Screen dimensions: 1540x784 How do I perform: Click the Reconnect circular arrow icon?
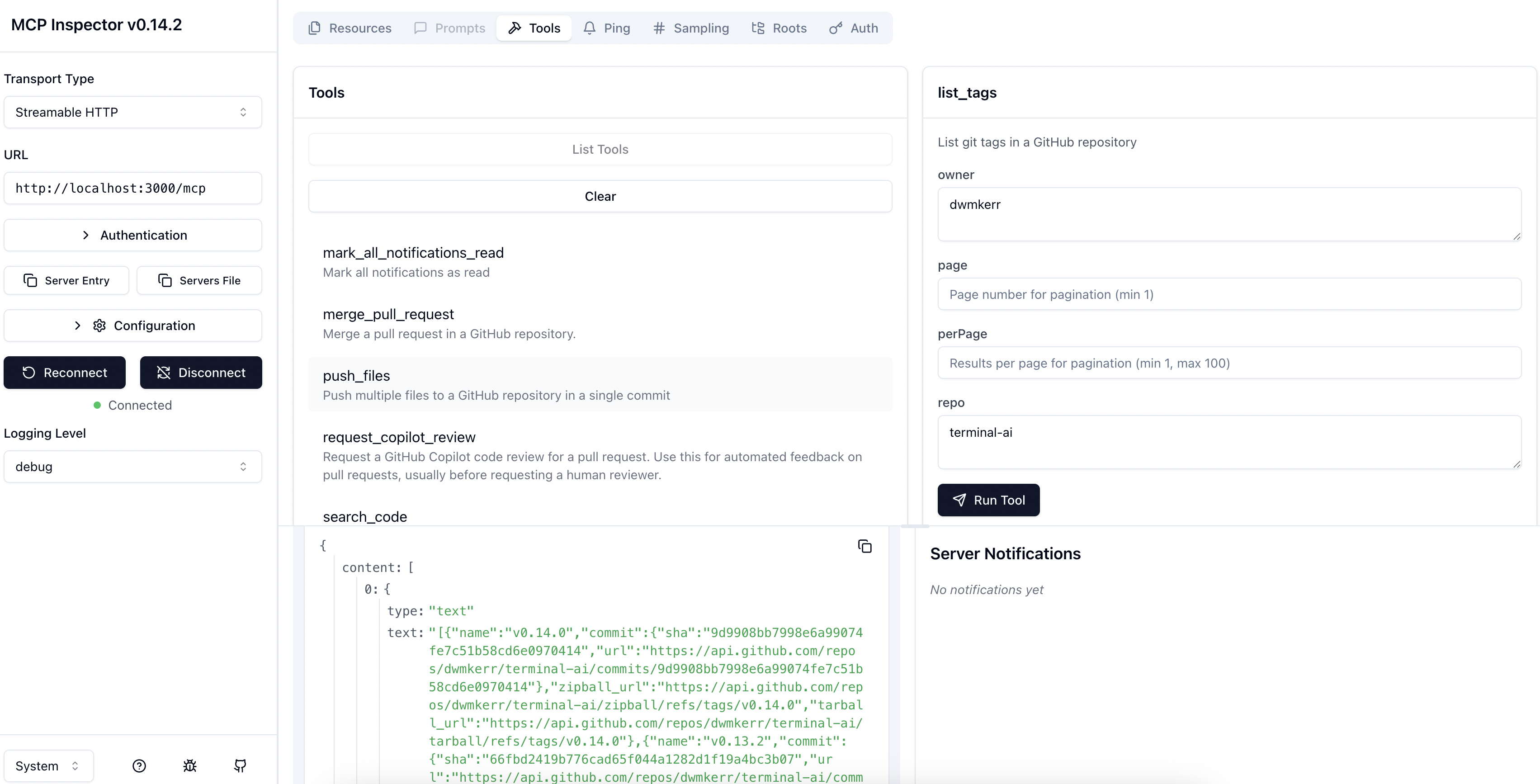(28, 373)
